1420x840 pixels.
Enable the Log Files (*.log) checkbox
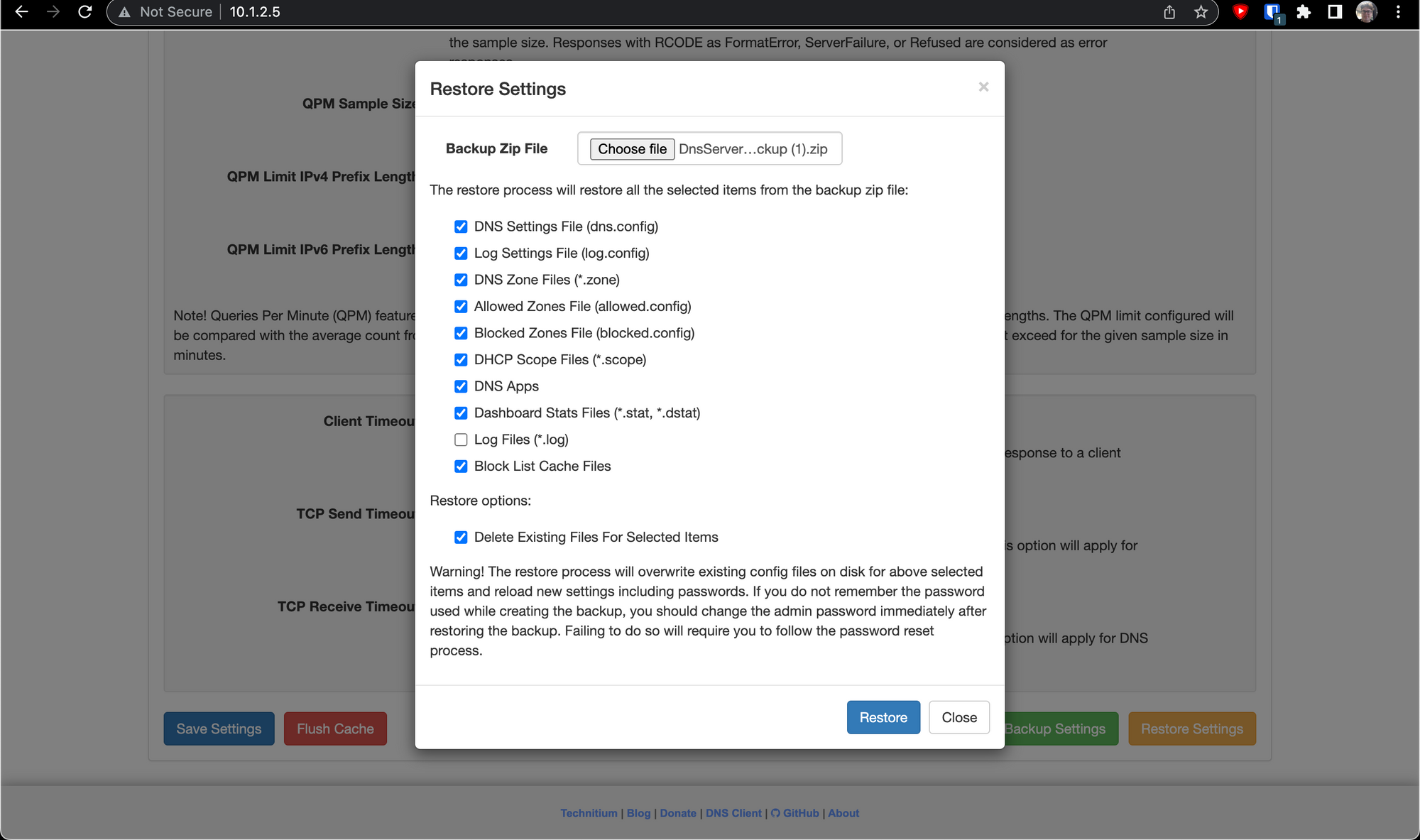pyautogui.click(x=461, y=440)
